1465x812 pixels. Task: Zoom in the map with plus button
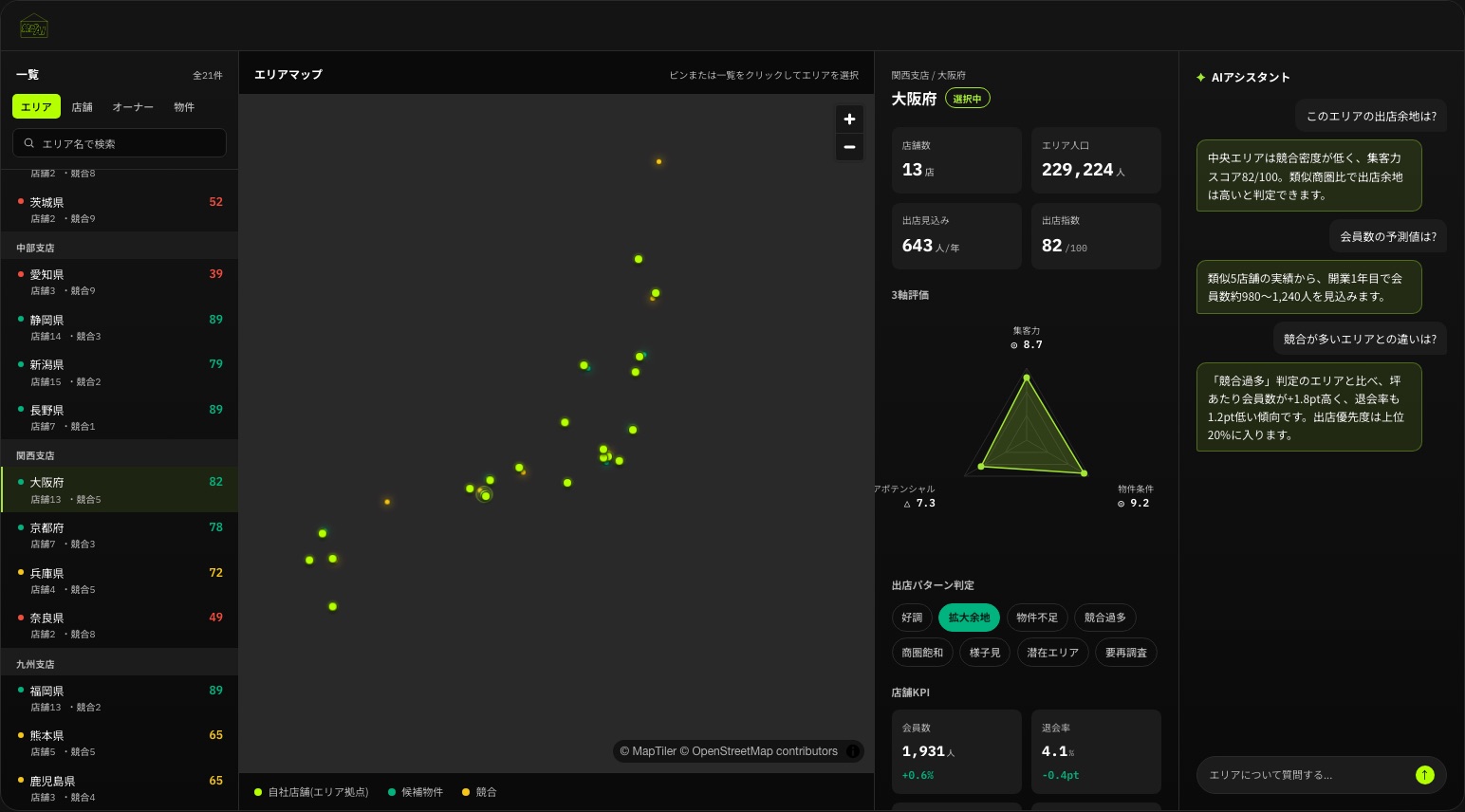tap(849, 120)
